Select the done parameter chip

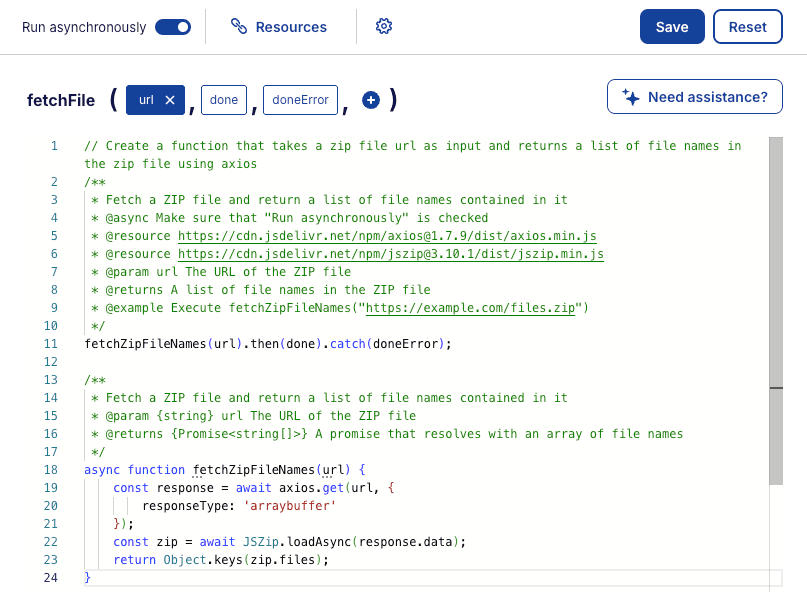coord(223,100)
